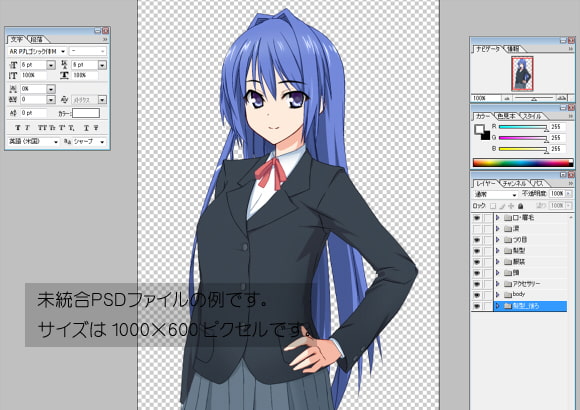Toggle Superscript text style
Viewport: 580px width, 410px height.
(61, 127)
